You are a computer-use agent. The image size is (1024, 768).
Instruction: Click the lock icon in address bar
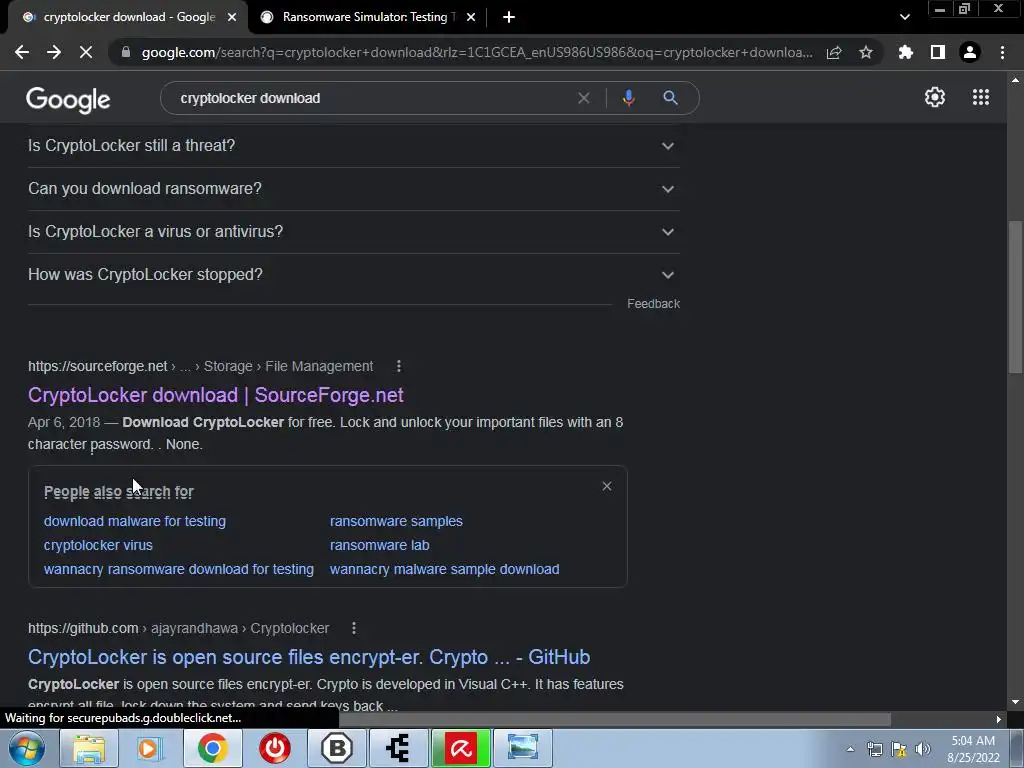pyautogui.click(x=126, y=52)
